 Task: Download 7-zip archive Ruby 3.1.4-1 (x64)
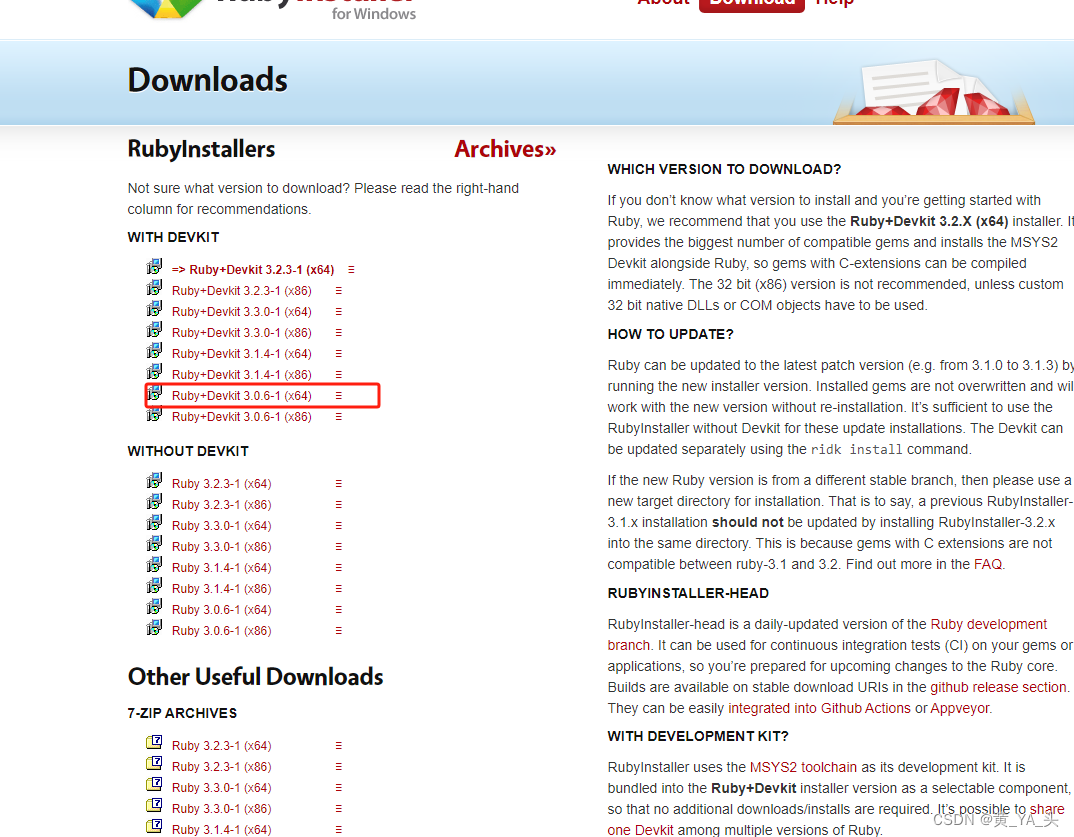click(x=221, y=829)
